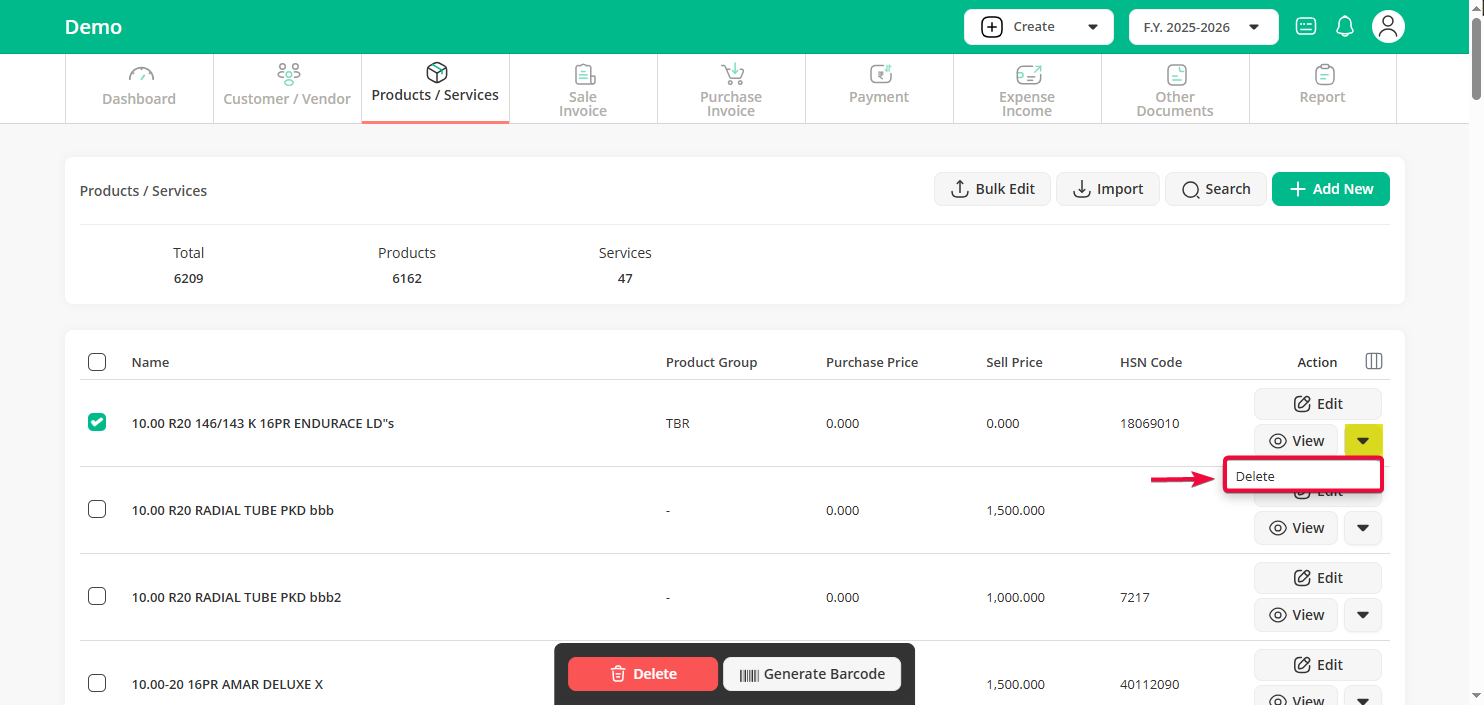
Task: Collapse the action dropdown for ENDURACE row
Action: 1363,441
